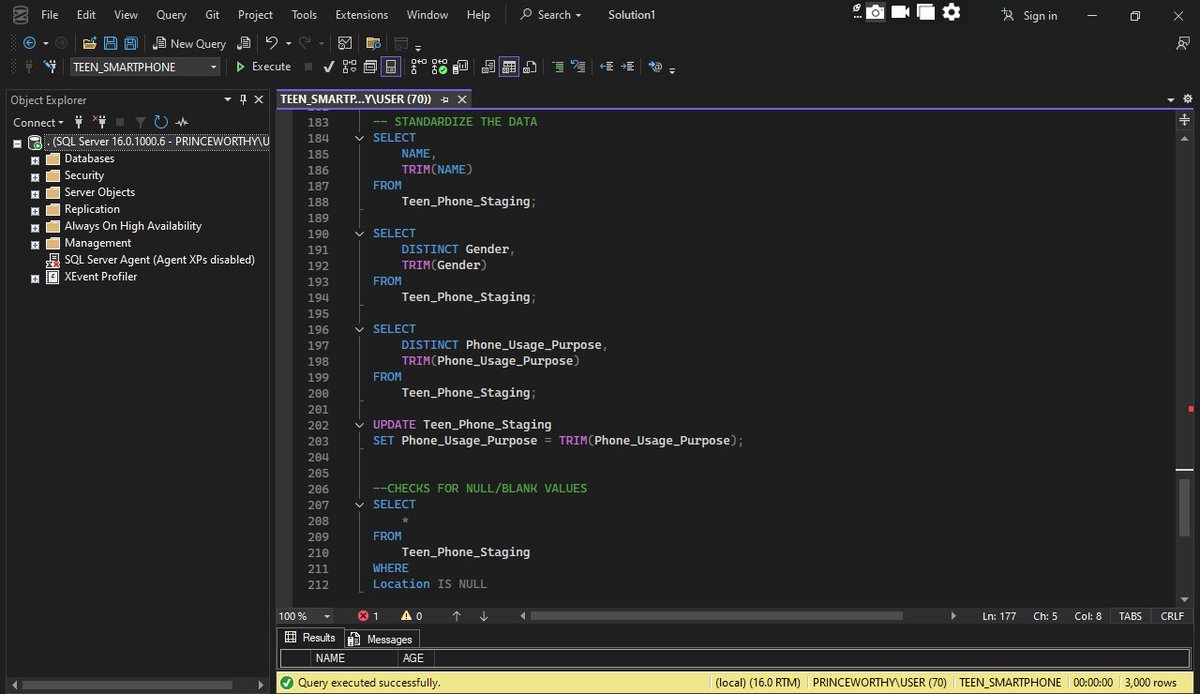Display the estimated execution plan
The height and width of the screenshot is (694, 1200).
click(x=349, y=67)
